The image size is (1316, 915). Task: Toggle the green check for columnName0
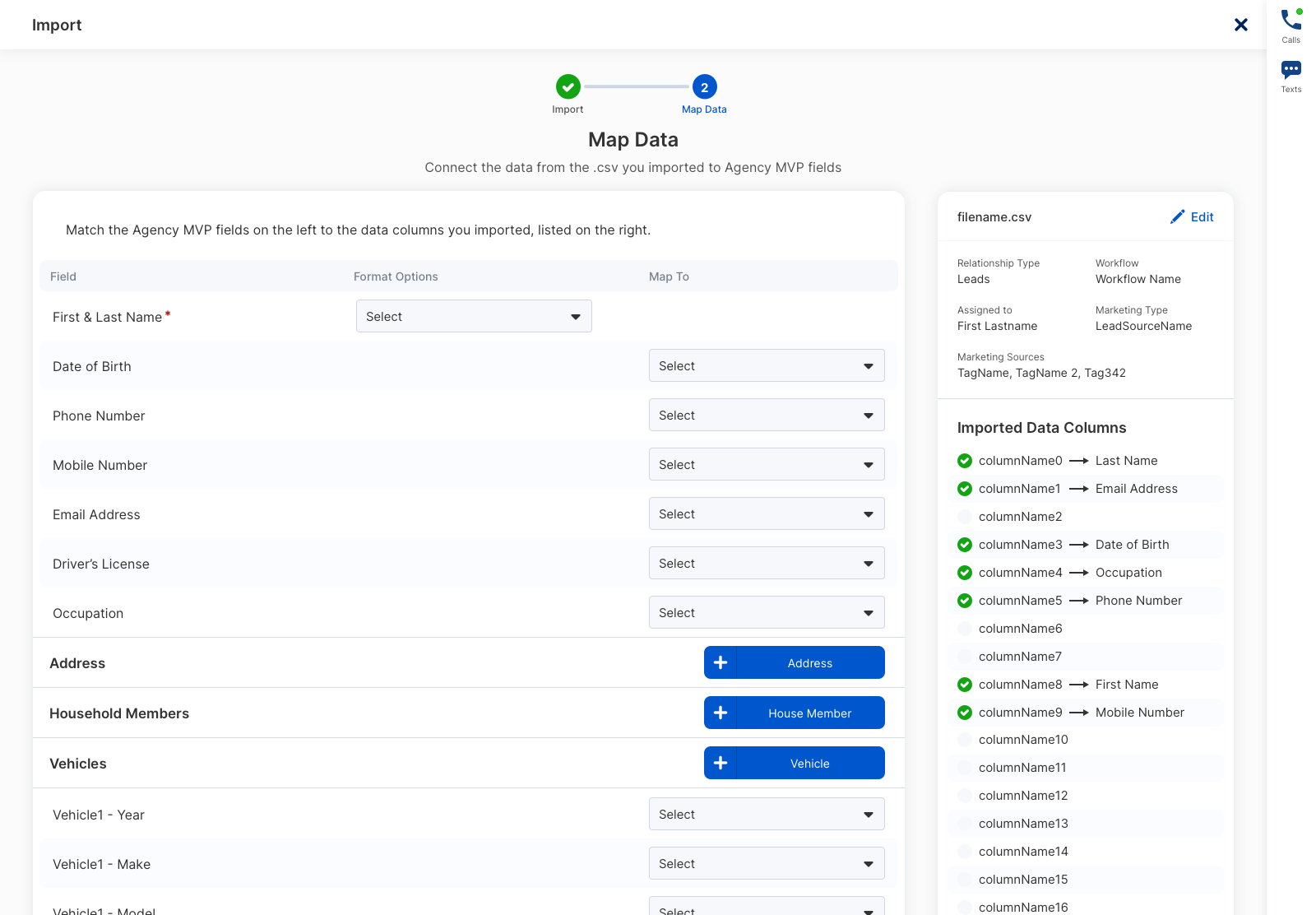pos(965,461)
